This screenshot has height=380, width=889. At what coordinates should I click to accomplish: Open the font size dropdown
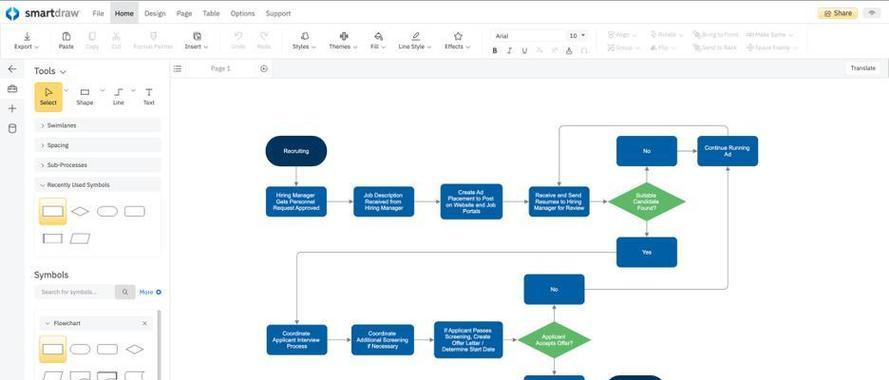[578, 36]
